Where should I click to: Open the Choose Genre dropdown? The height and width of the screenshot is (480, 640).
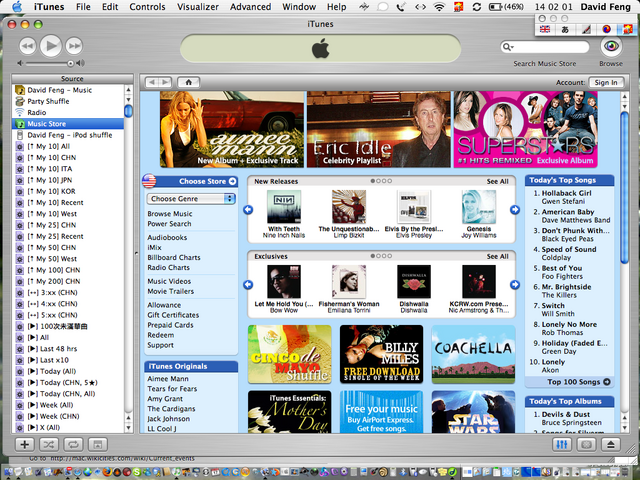(191, 199)
